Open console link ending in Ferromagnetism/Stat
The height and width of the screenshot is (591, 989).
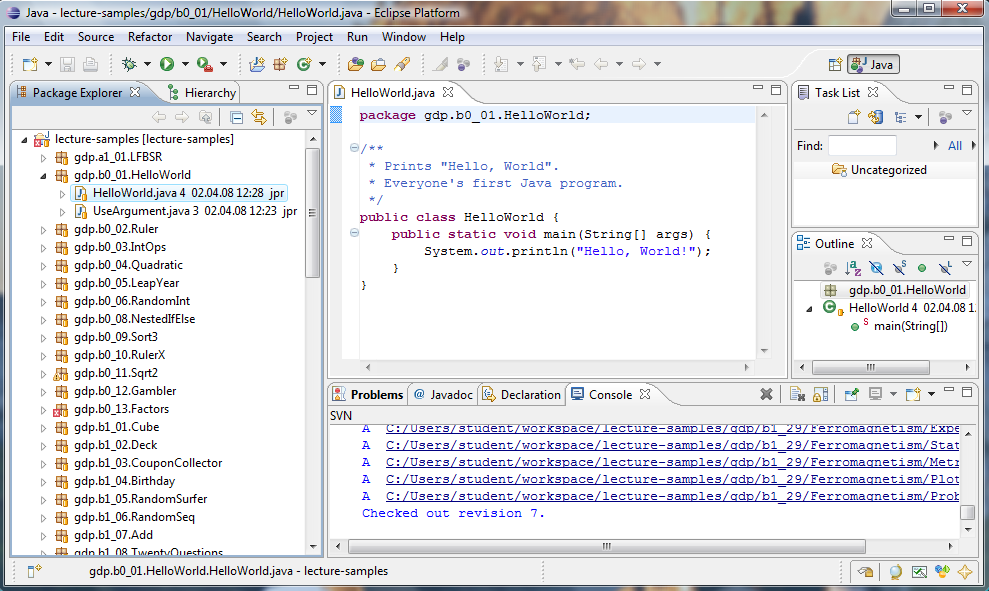672,445
